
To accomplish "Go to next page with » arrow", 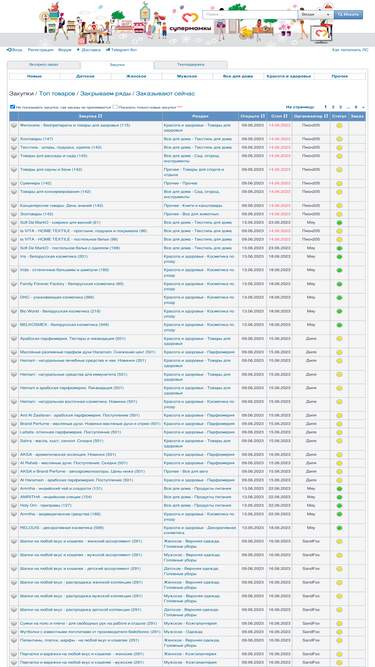I will coord(363,107).
